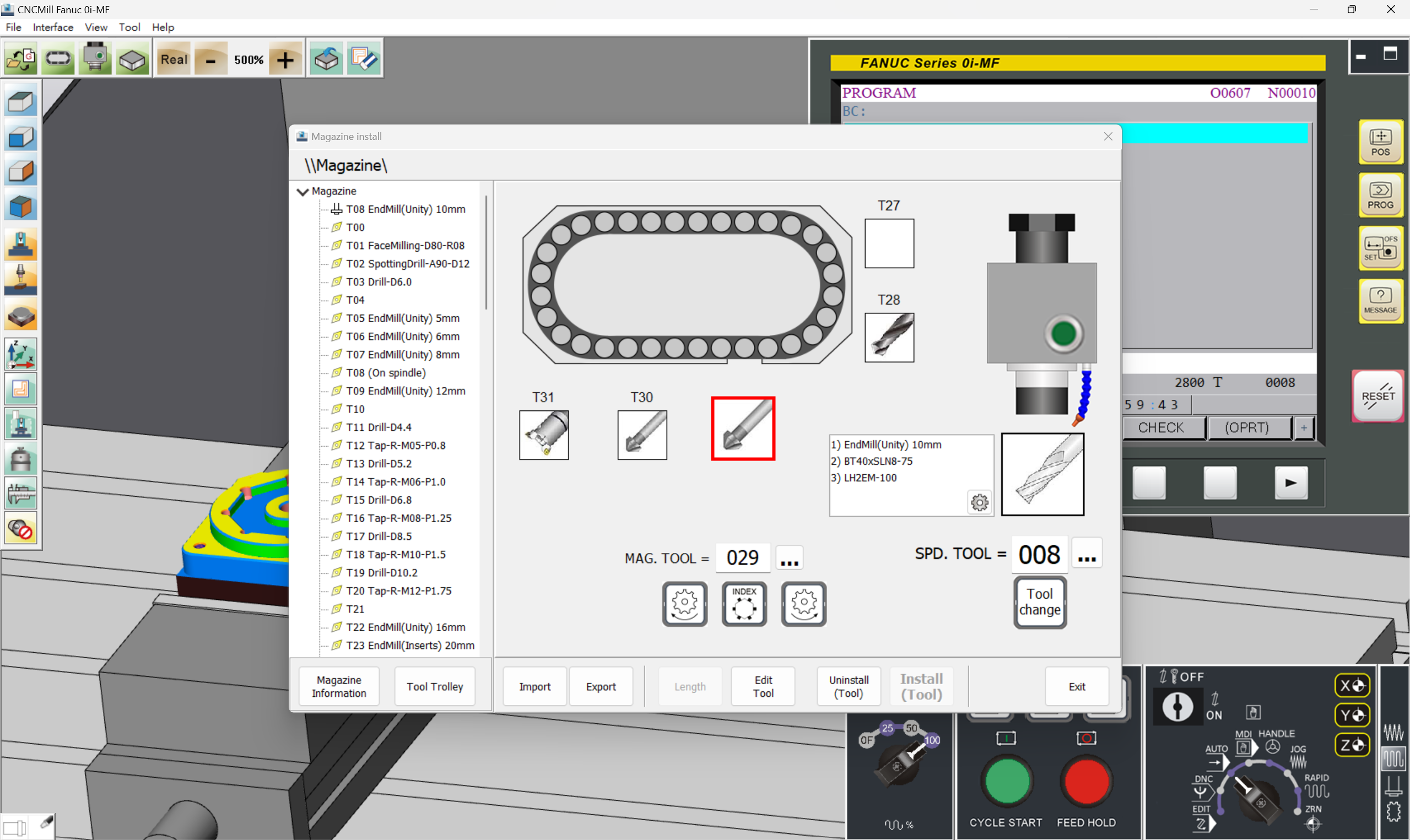
Task: Rotate magazine with right gear button
Action: (803, 603)
